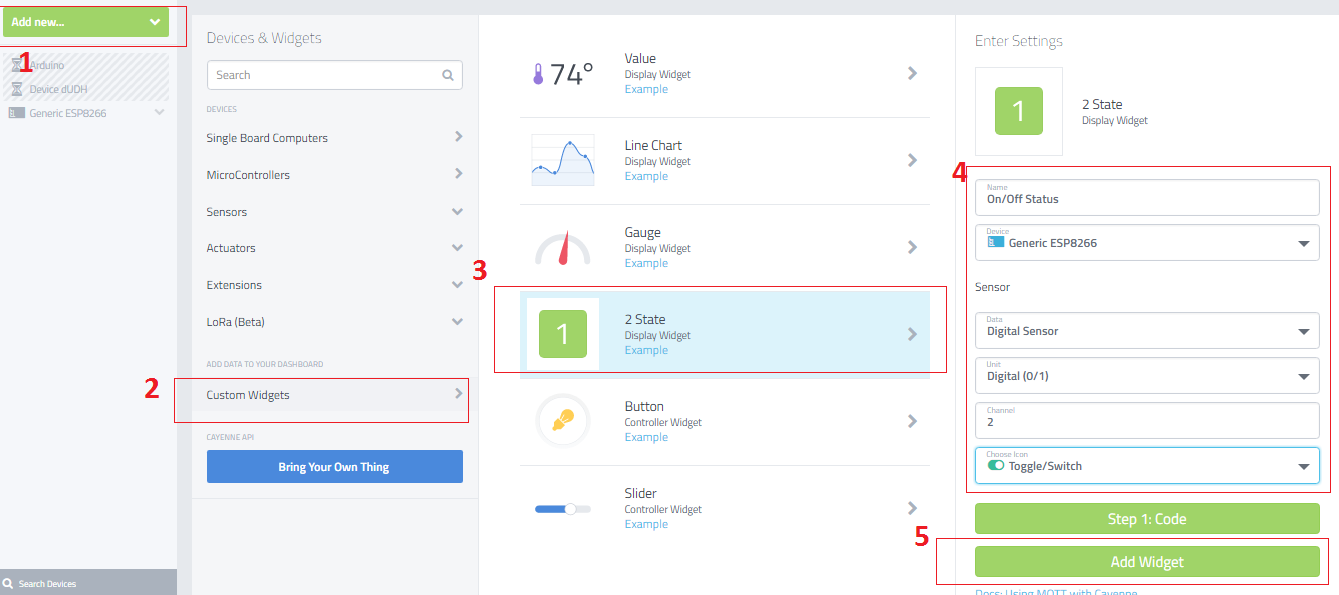Screen dimensions: 1339x595
Task: Click the search magnifier icon
Action: click(x=447, y=75)
